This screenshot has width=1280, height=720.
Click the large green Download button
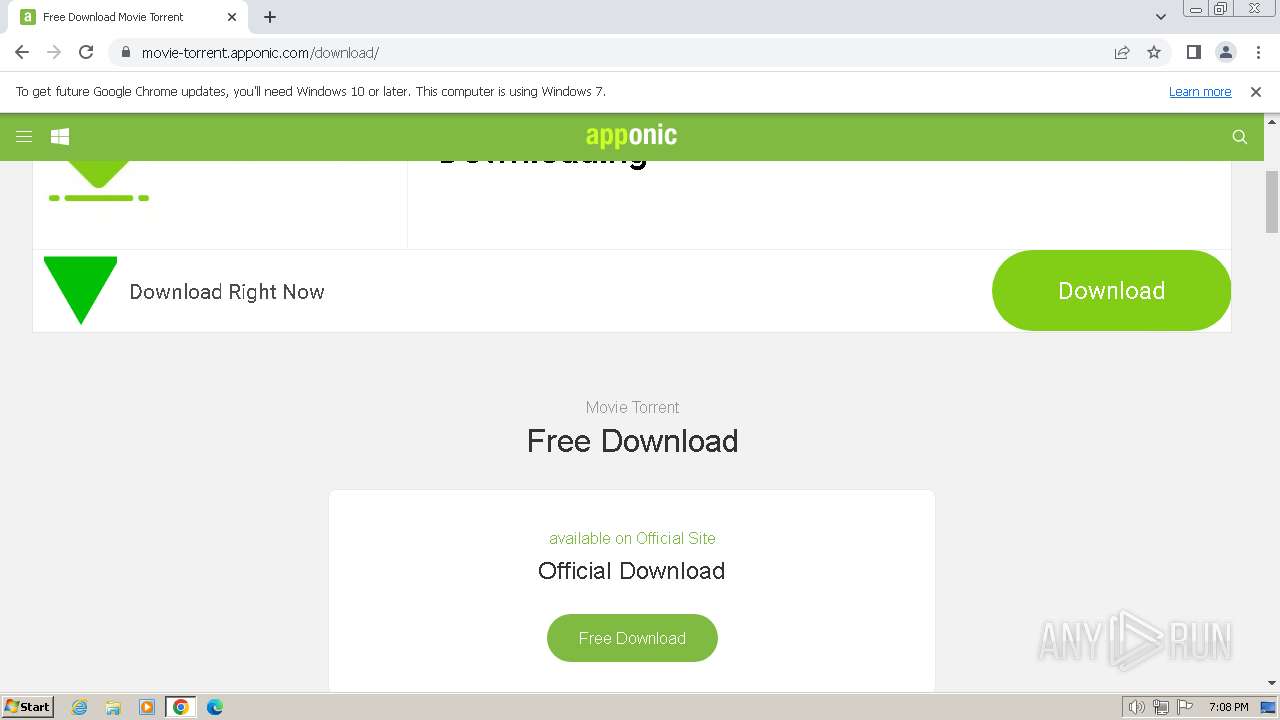[x=1111, y=290]
